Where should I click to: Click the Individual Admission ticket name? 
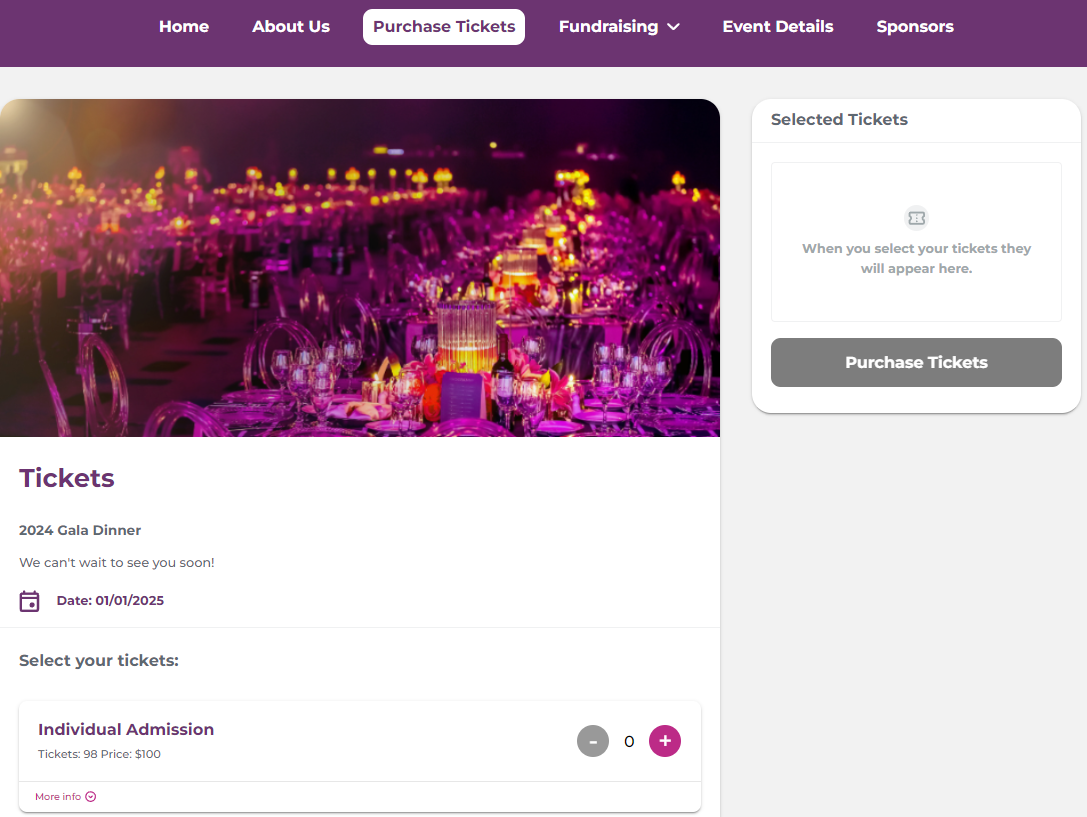(126, 729)
